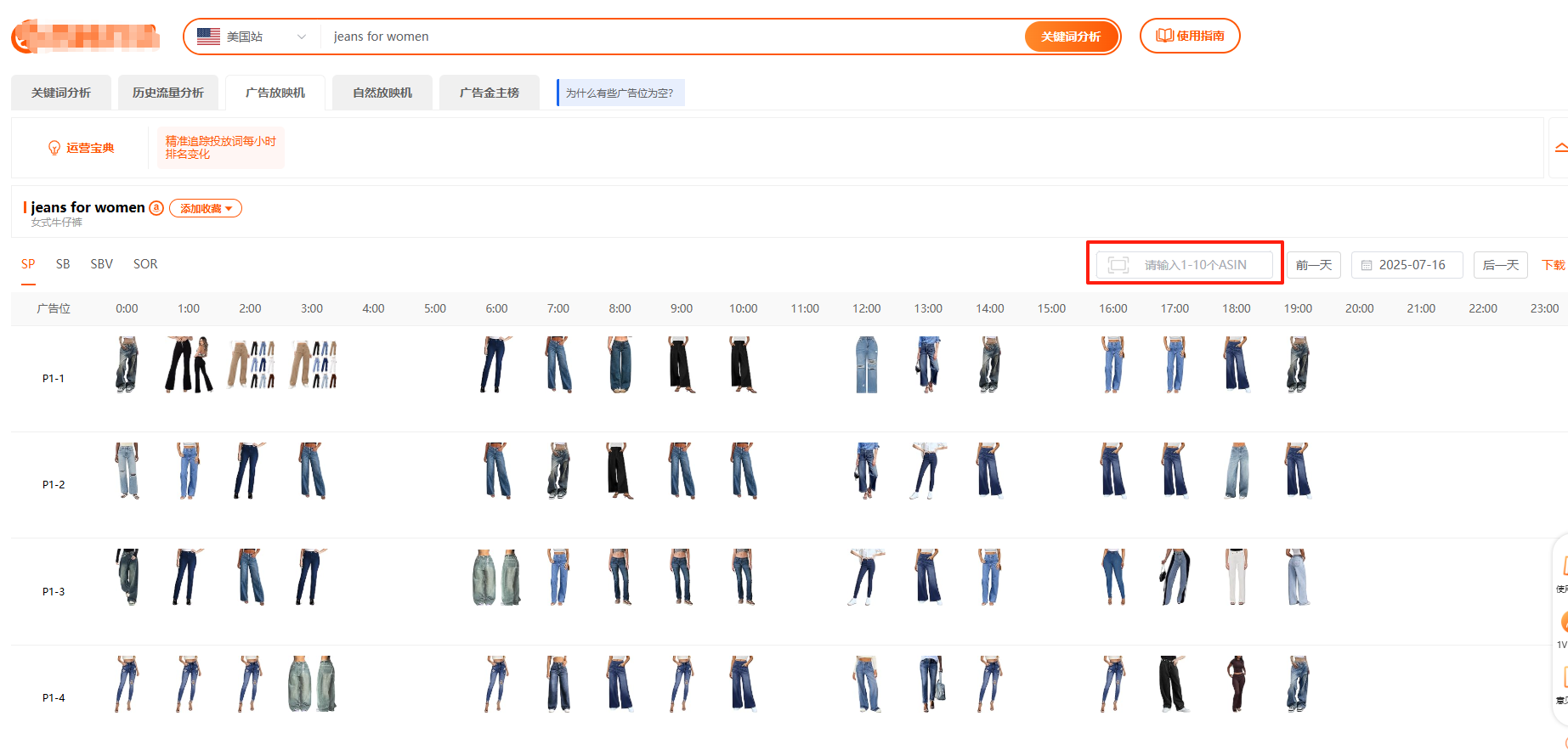Open P1-2 ripped jeans thumbnail at 0:00

127,471
